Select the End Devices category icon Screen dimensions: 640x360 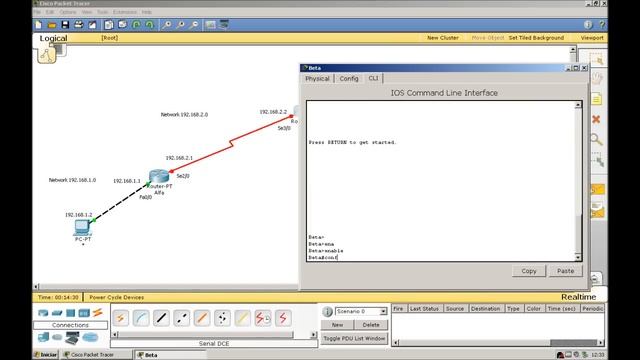pyautogui.click(x=43, y=337)
